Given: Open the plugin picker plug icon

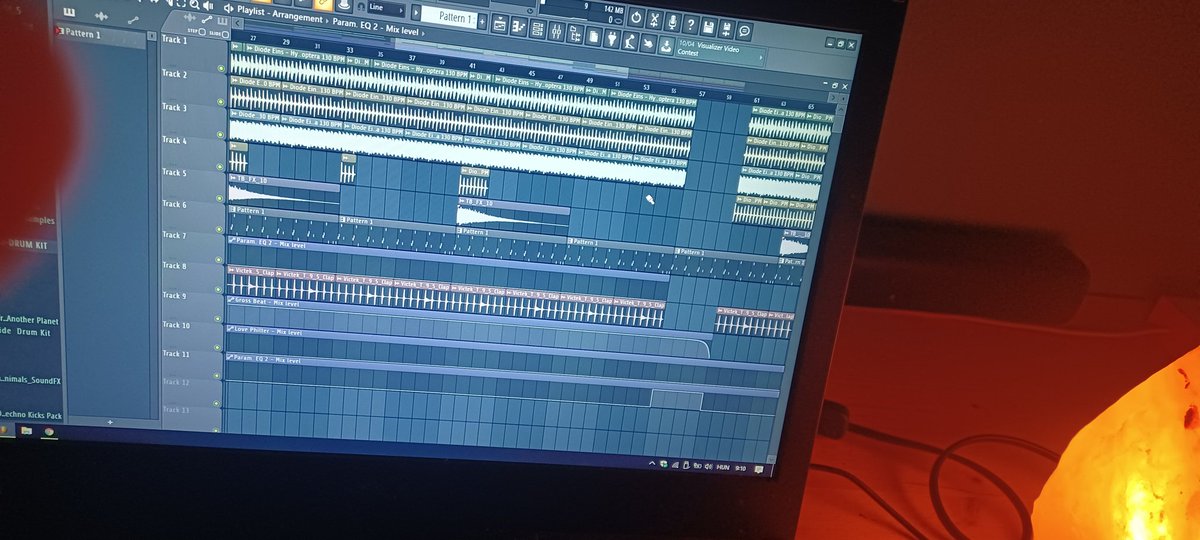Looking at the screenshot, I should (612, 37).
